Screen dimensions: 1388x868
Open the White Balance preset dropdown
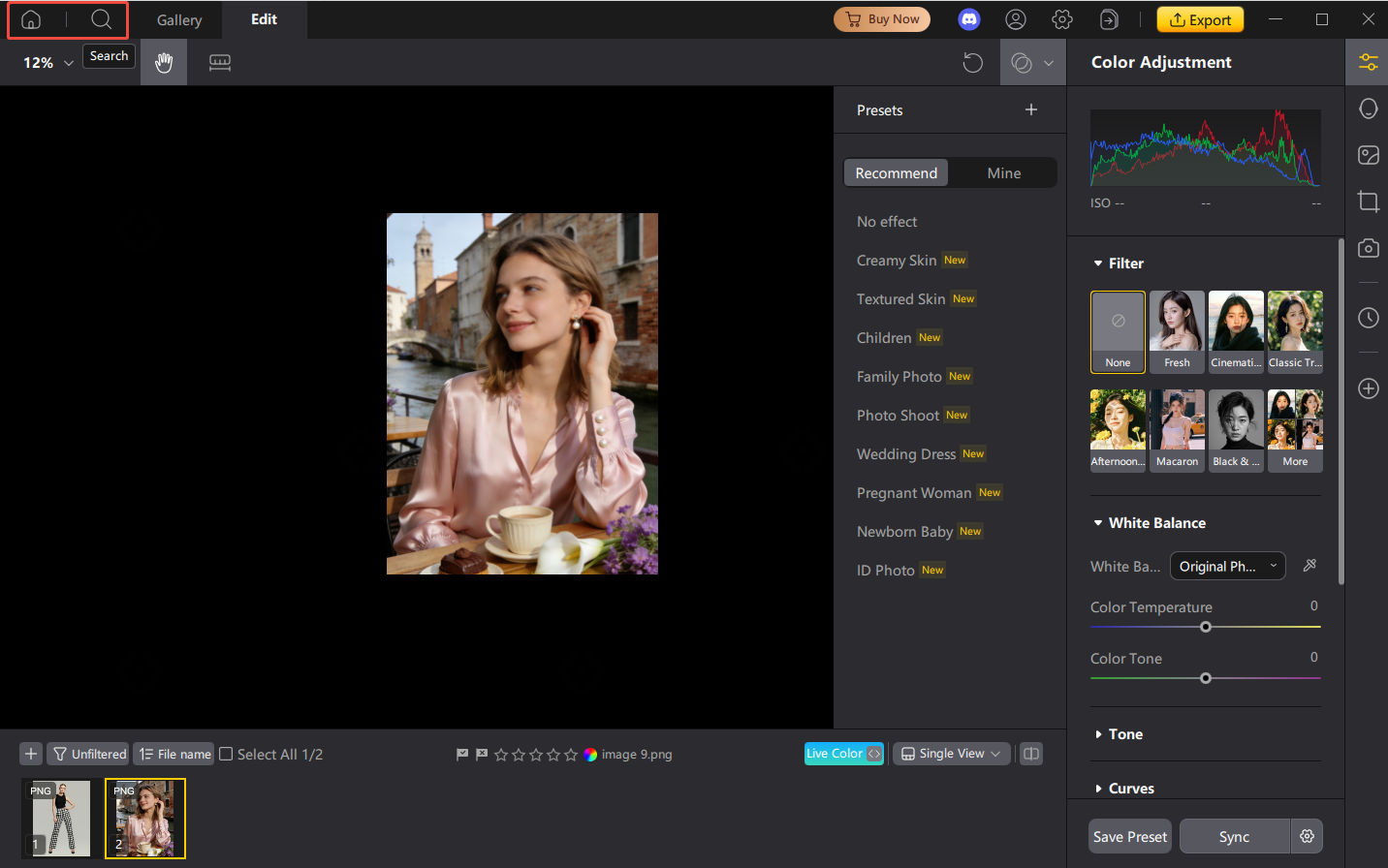click(x=1227, y=566)
